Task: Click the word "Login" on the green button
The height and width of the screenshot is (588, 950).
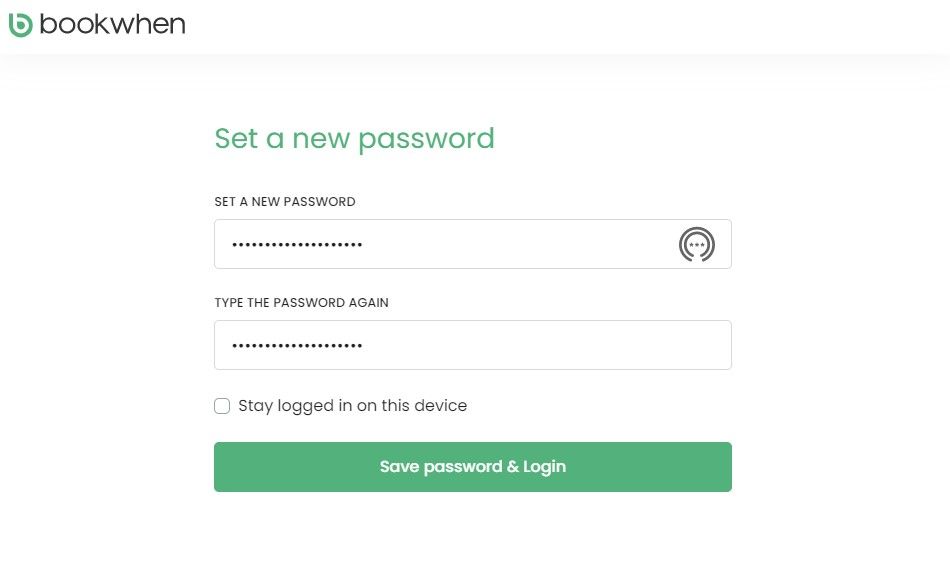Action: [x=544, y=467]
